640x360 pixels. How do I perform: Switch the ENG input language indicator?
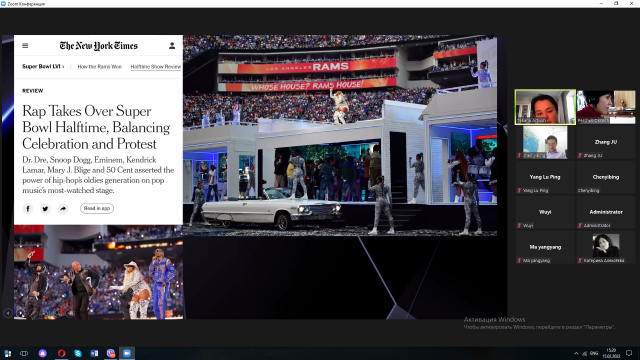pos(594,353)
